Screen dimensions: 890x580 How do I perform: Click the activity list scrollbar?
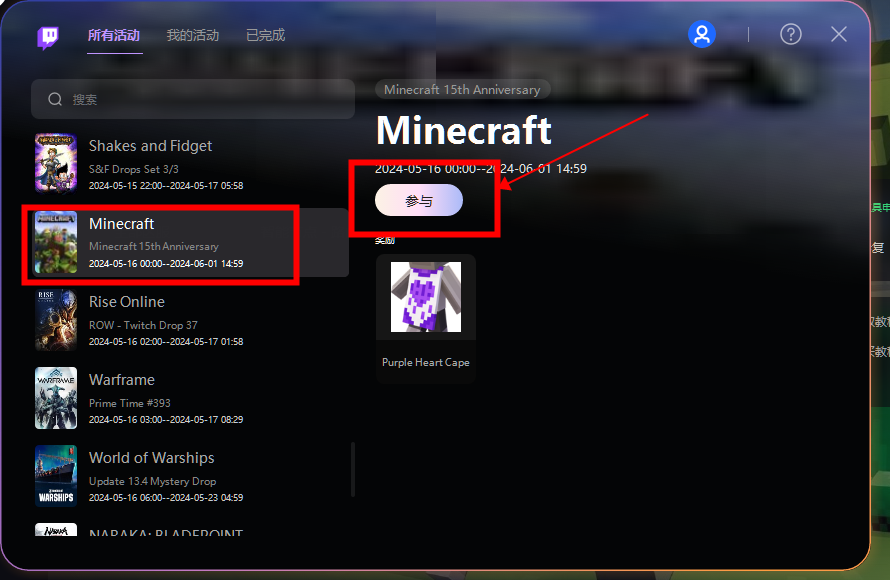pyautogui.click(x=352, y=469)
